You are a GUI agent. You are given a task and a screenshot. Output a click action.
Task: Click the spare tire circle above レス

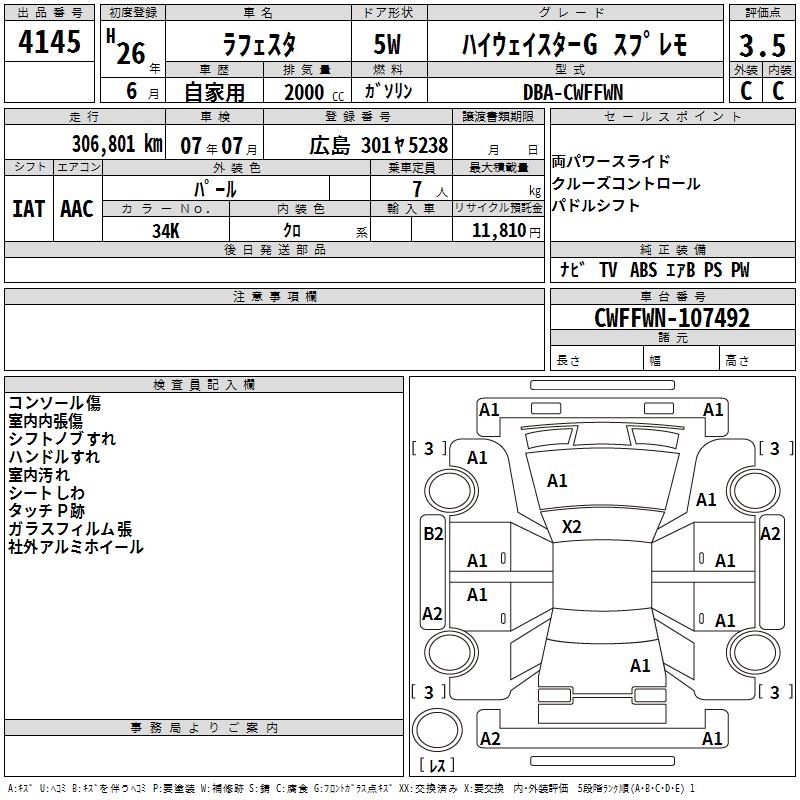point(437,730)
